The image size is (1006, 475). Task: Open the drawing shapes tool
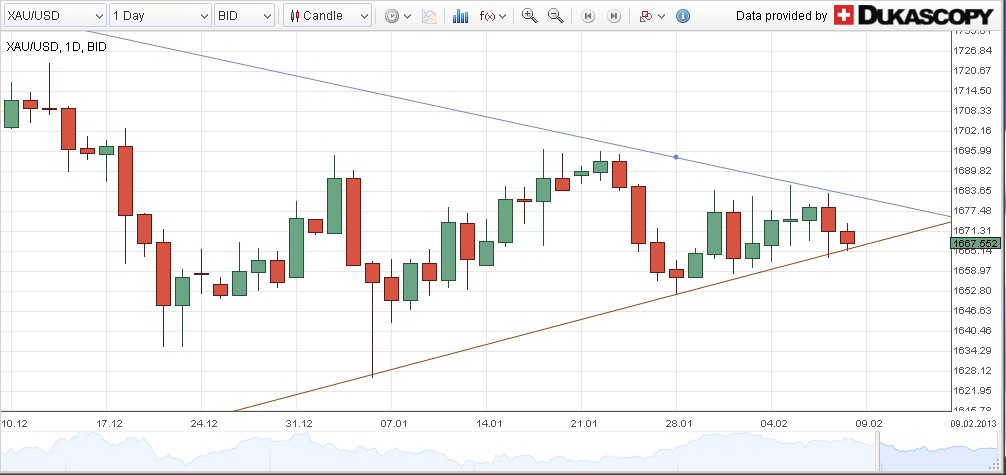tap(646, 16)
